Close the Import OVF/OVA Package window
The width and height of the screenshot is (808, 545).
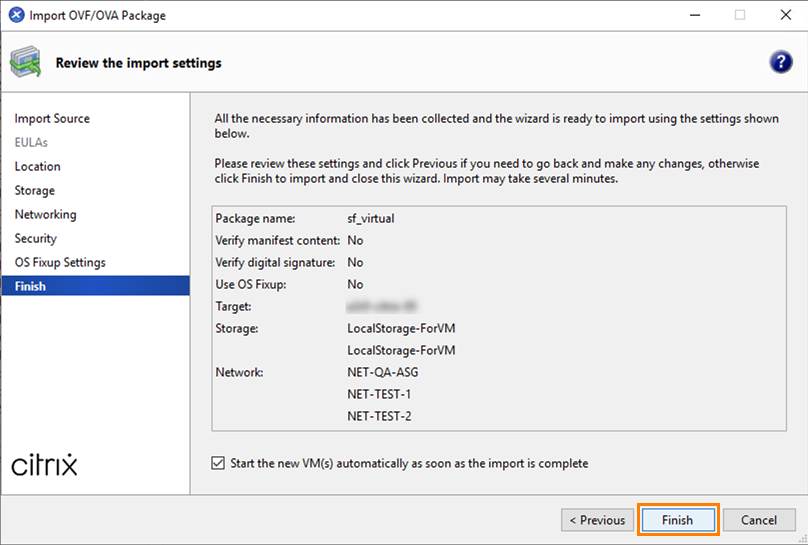click(x=784, y=15)
